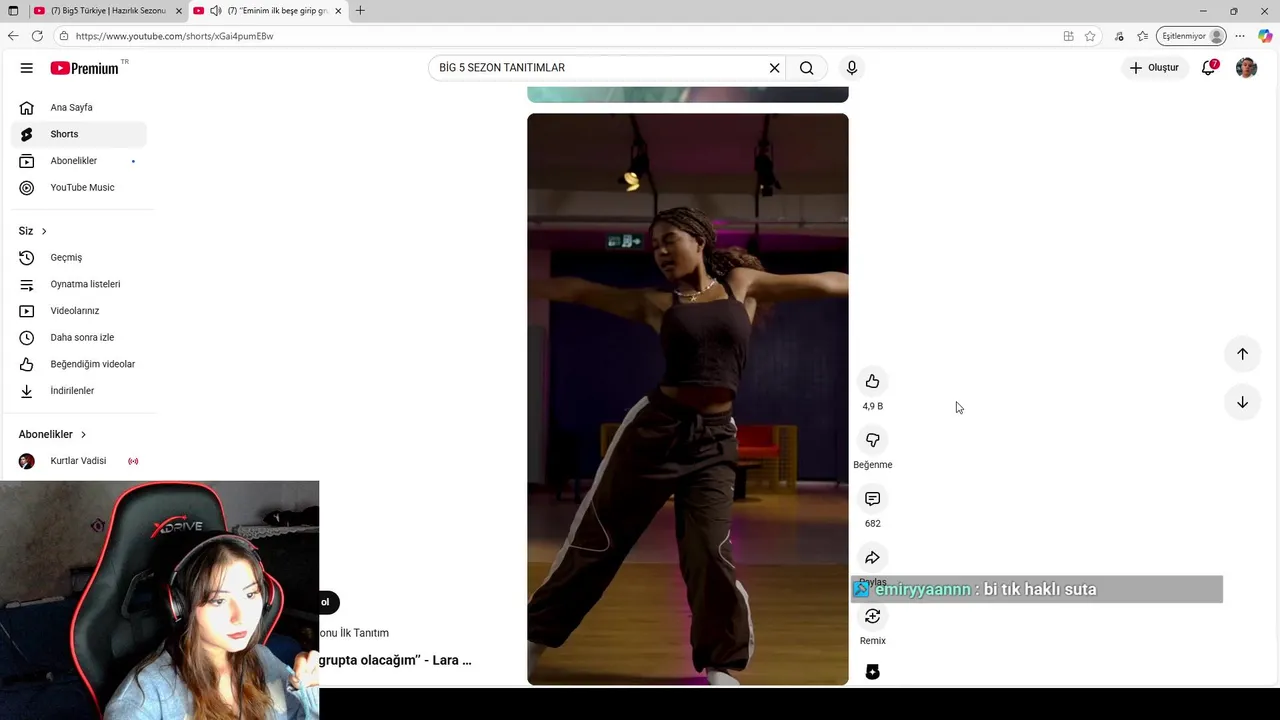Open the split screen toolbar icon
Viewport: 1280px width, 720px height.
(1068, 36)
